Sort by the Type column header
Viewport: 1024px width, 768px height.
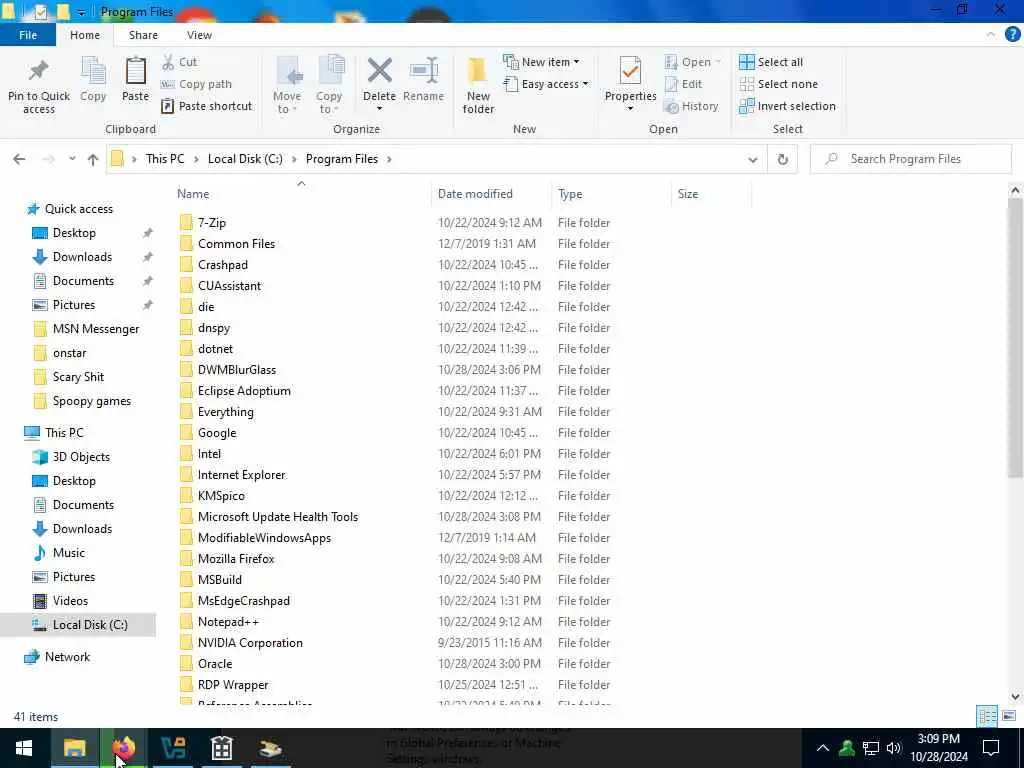coord(611,194)
